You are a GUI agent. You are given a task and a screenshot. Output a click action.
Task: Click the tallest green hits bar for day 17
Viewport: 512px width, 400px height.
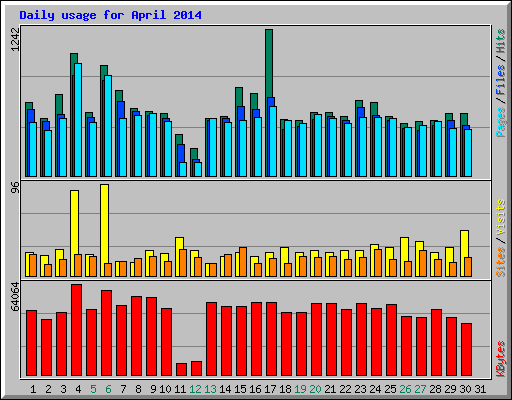tap(269, 63)
